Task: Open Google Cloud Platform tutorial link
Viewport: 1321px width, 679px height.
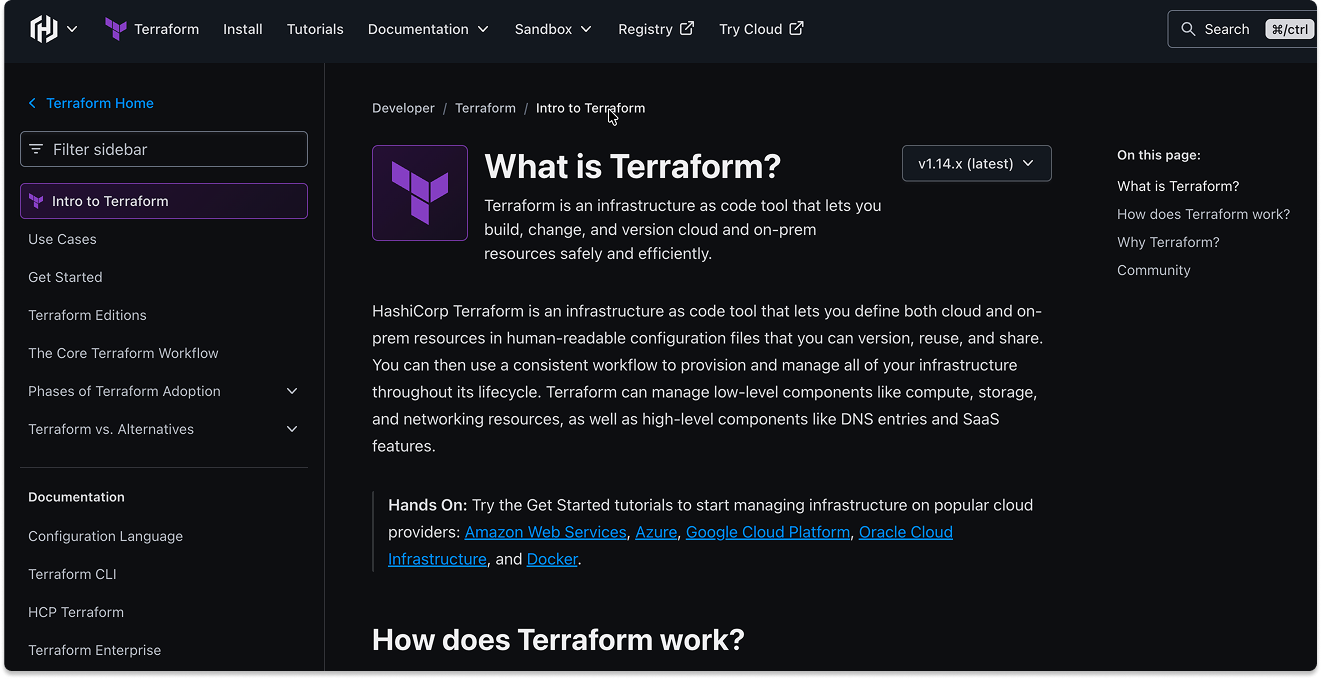Action: 768,532
